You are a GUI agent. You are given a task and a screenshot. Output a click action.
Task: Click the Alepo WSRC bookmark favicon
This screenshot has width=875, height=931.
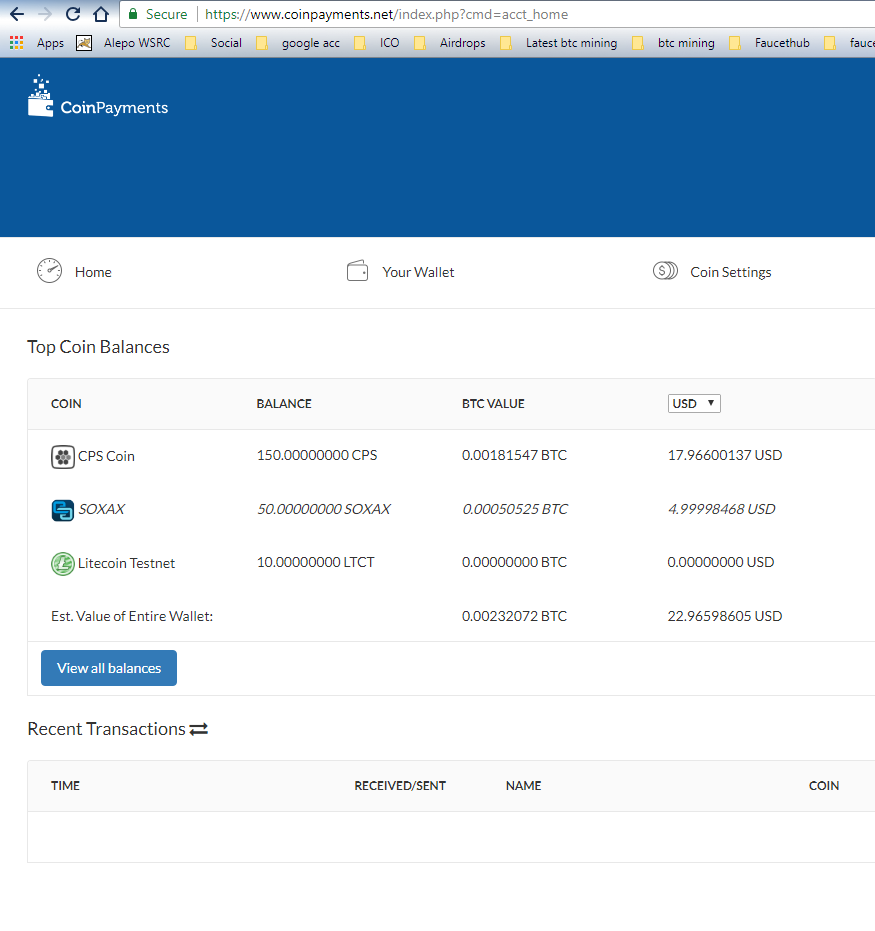click(84, 43)
